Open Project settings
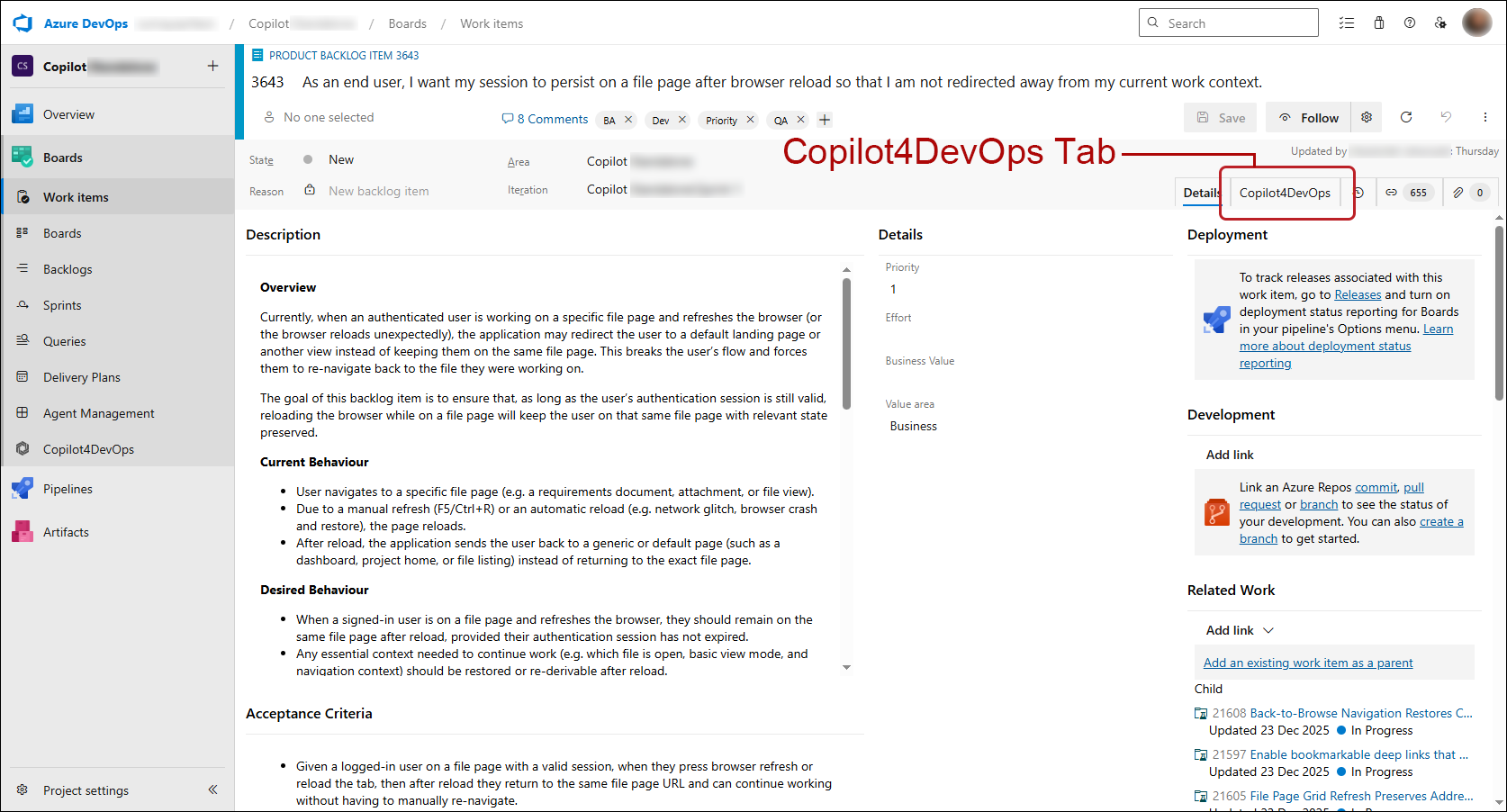Viewport: 1507px width, 812px height. click(86, 790)
